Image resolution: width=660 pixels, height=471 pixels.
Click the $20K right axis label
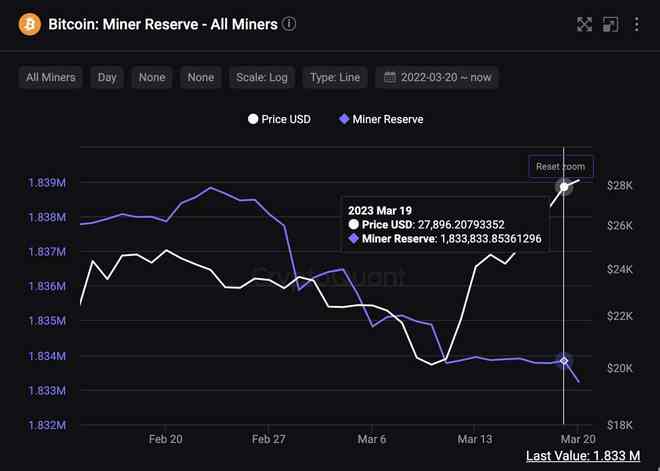click(x=620, y=368)
